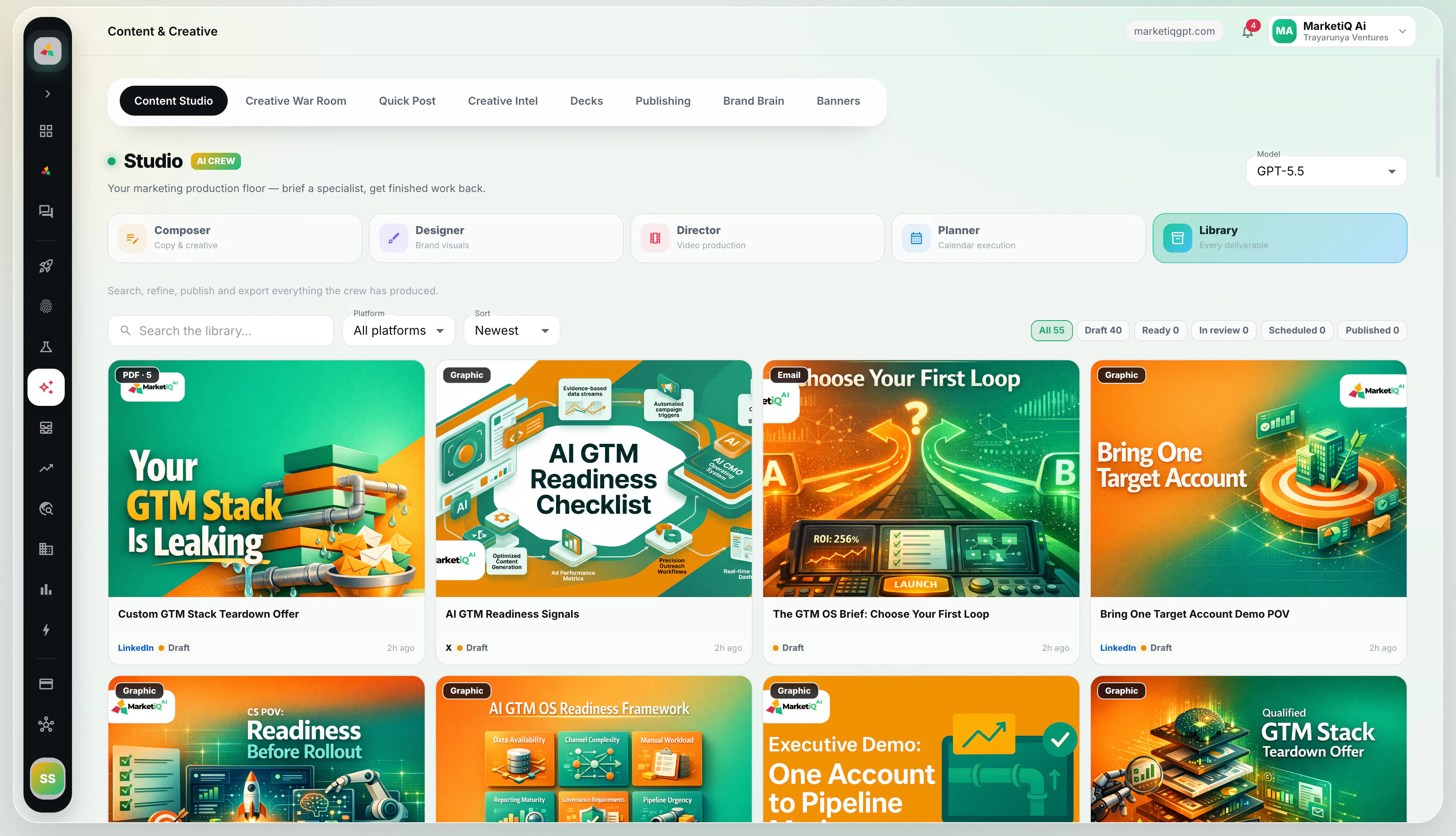Open the globe search icon in sidebar
The width and height of the screenshot is (1456, 836).
click(46, 509)
